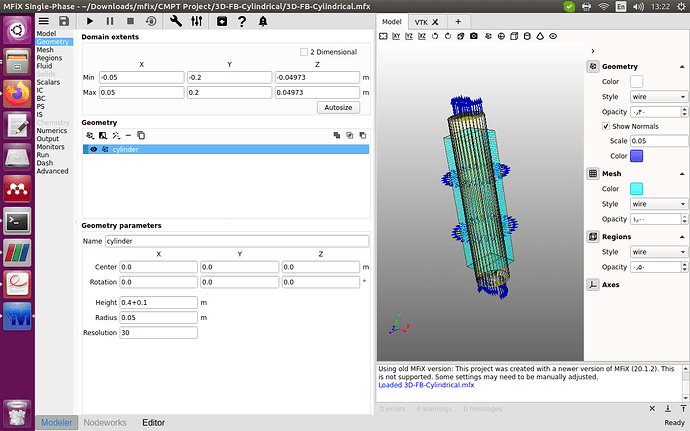Click the cylinder Height input field
Image resolution: width=690 pixels, height=431 pixels.
[x=158, y=302]
